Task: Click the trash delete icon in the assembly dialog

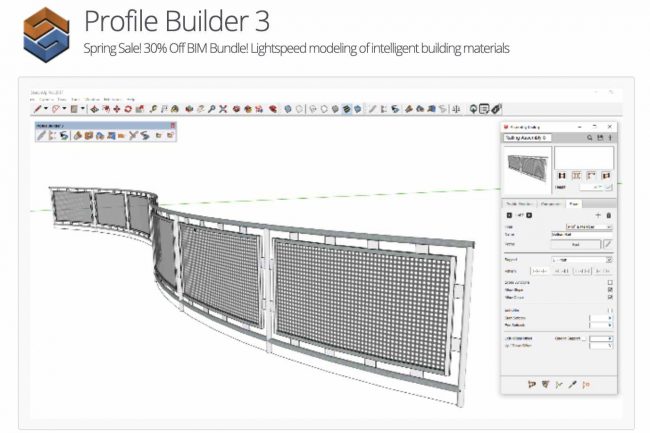Action: point(609,215)
